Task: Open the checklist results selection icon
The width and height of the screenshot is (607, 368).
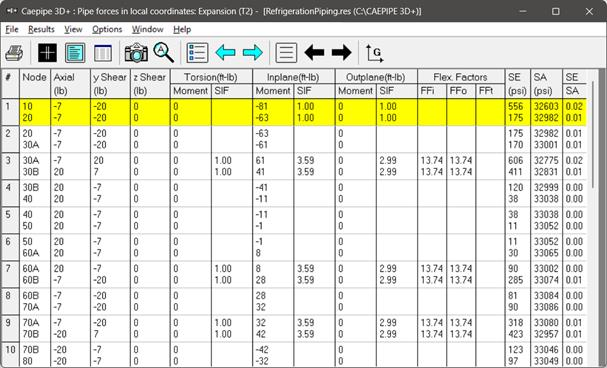Action: 197,53
